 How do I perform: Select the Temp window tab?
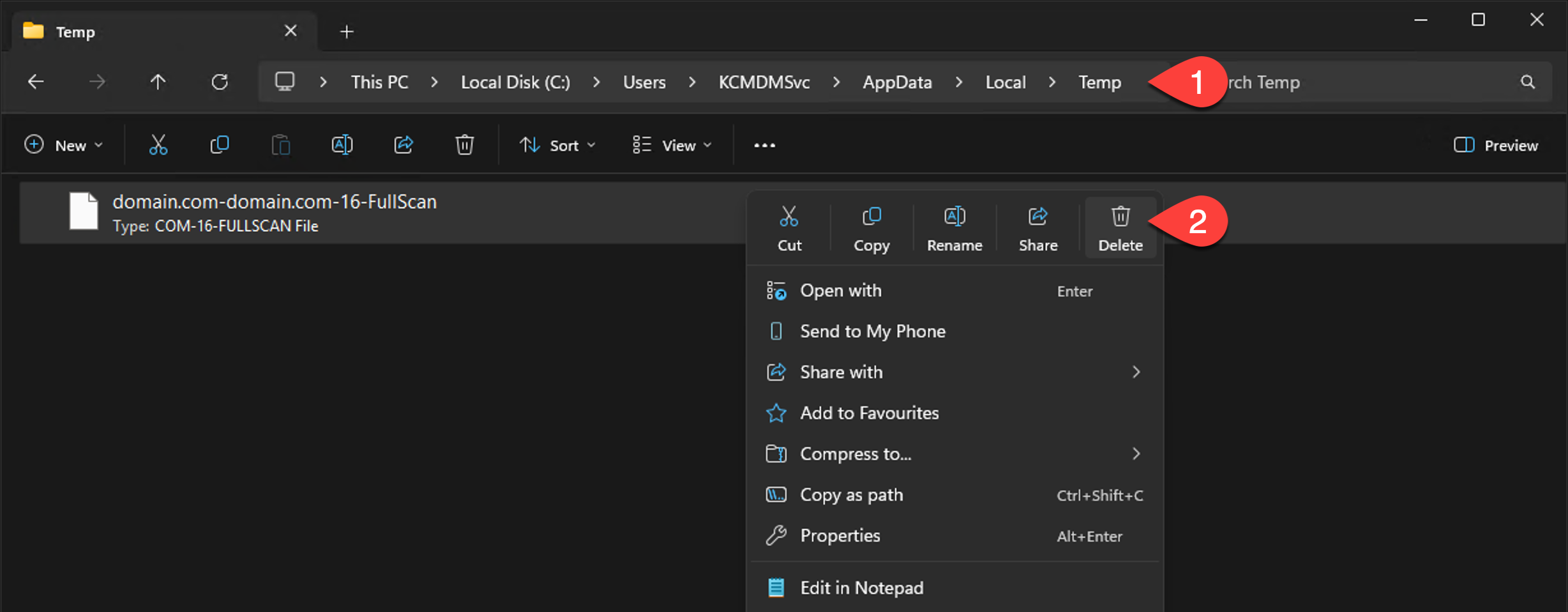(164, 31)
